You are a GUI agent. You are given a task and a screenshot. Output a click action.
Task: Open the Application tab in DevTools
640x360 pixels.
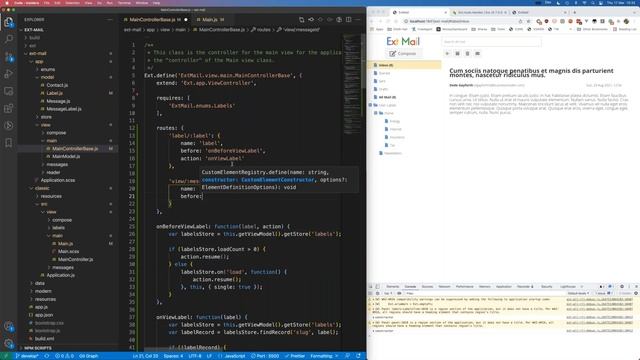(x=504, y=287)
